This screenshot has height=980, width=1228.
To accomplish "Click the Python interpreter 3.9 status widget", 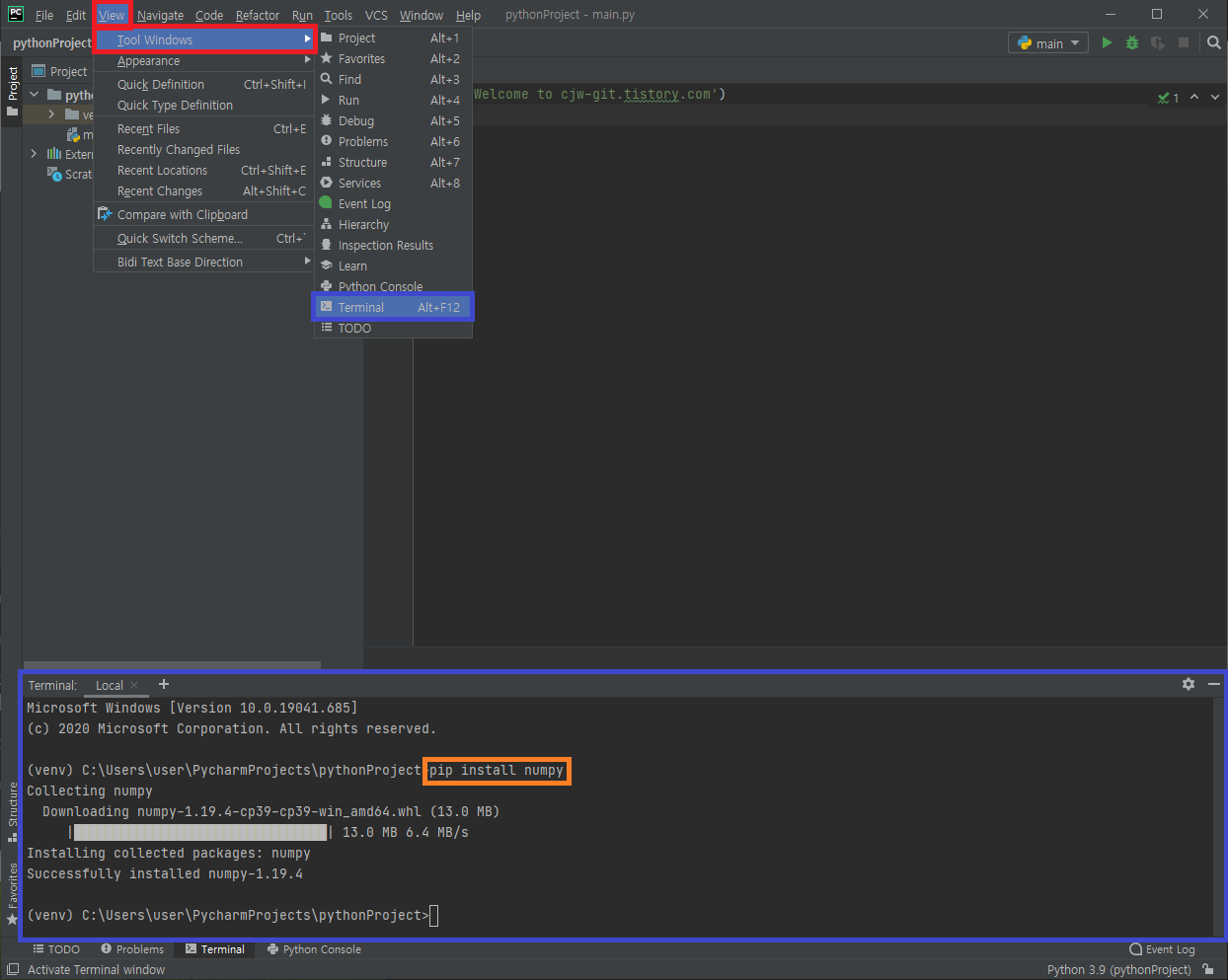I will [x=1118, y=969].
